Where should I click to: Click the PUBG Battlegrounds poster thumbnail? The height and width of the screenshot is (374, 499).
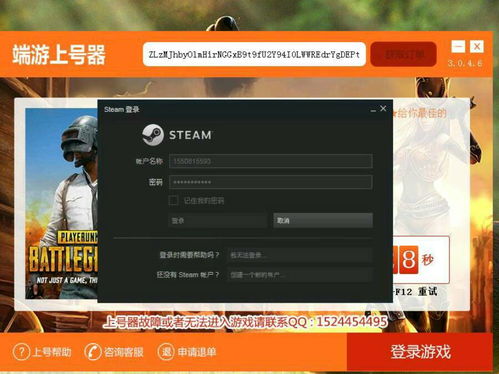[x=62, y=203]
